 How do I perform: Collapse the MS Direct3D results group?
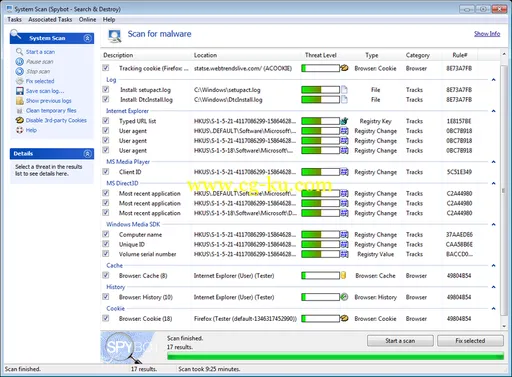coord(494,183)
